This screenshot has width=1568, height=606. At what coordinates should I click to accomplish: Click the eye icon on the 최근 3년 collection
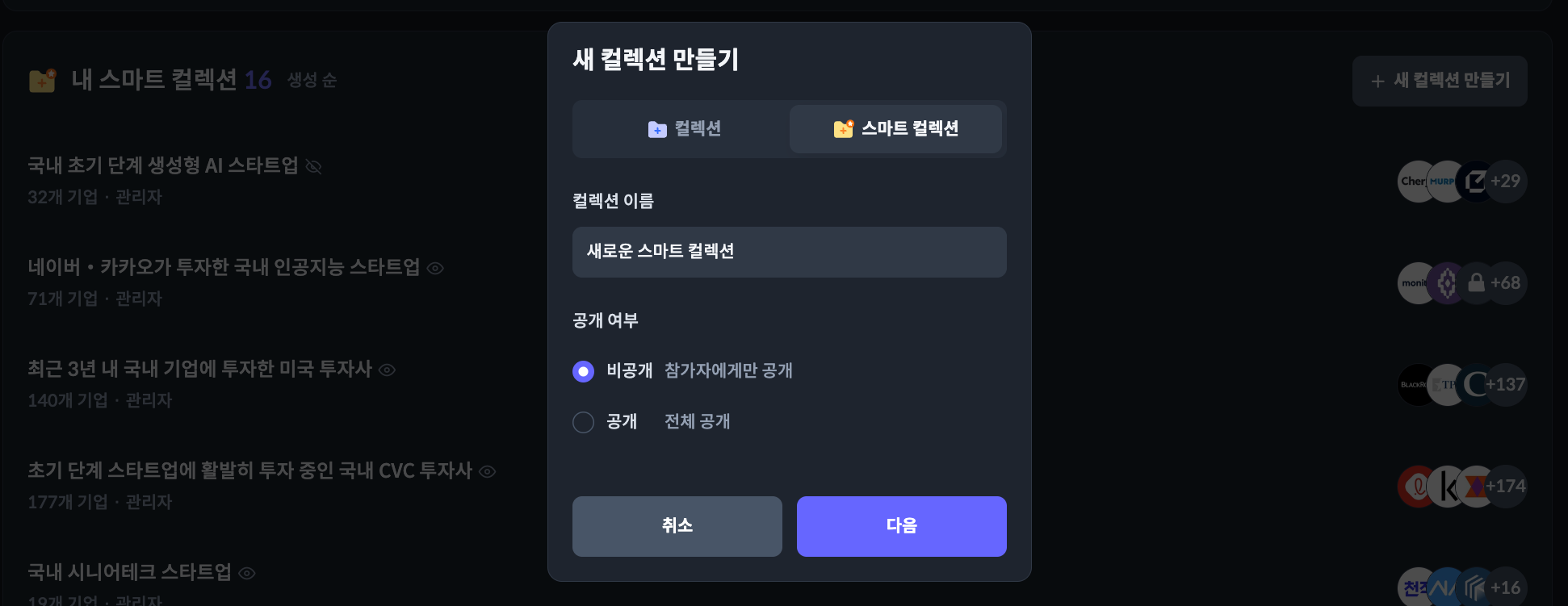pyautogui.click(x=388, y=370)
